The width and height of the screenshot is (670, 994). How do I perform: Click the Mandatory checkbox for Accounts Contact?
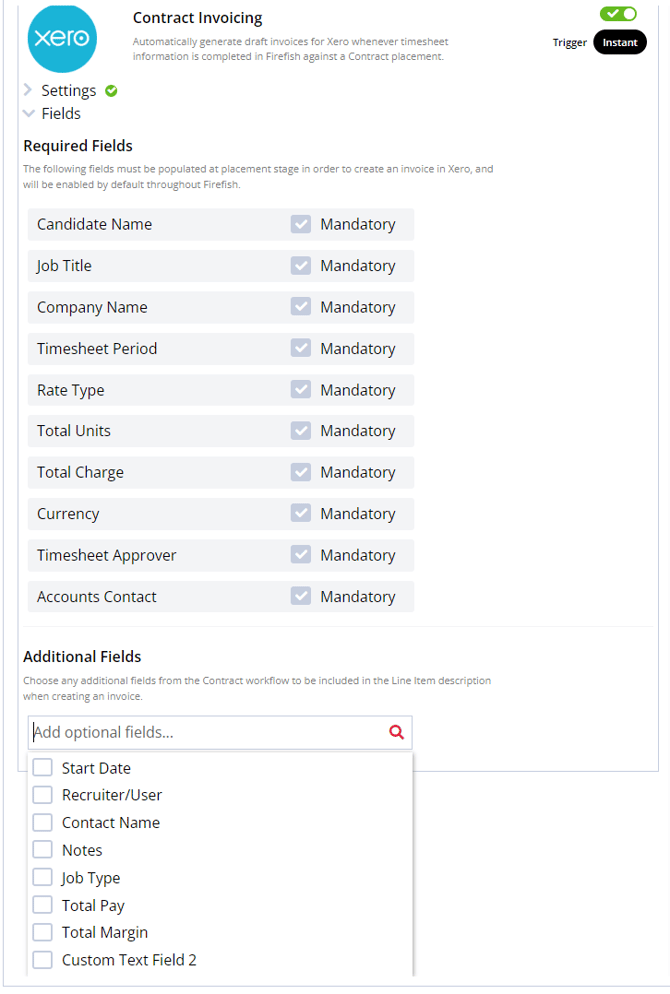coord(301,596)
